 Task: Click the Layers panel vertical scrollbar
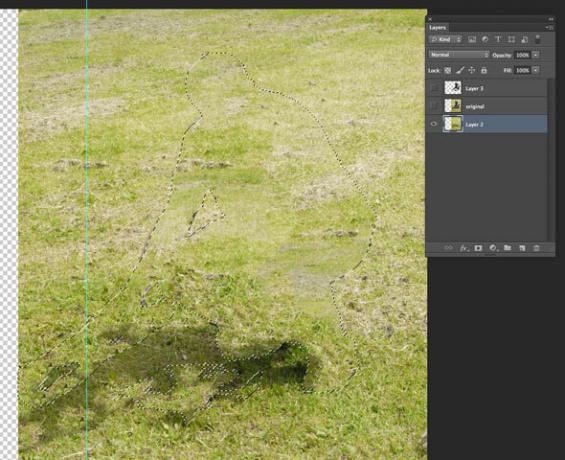click(550, 160)
